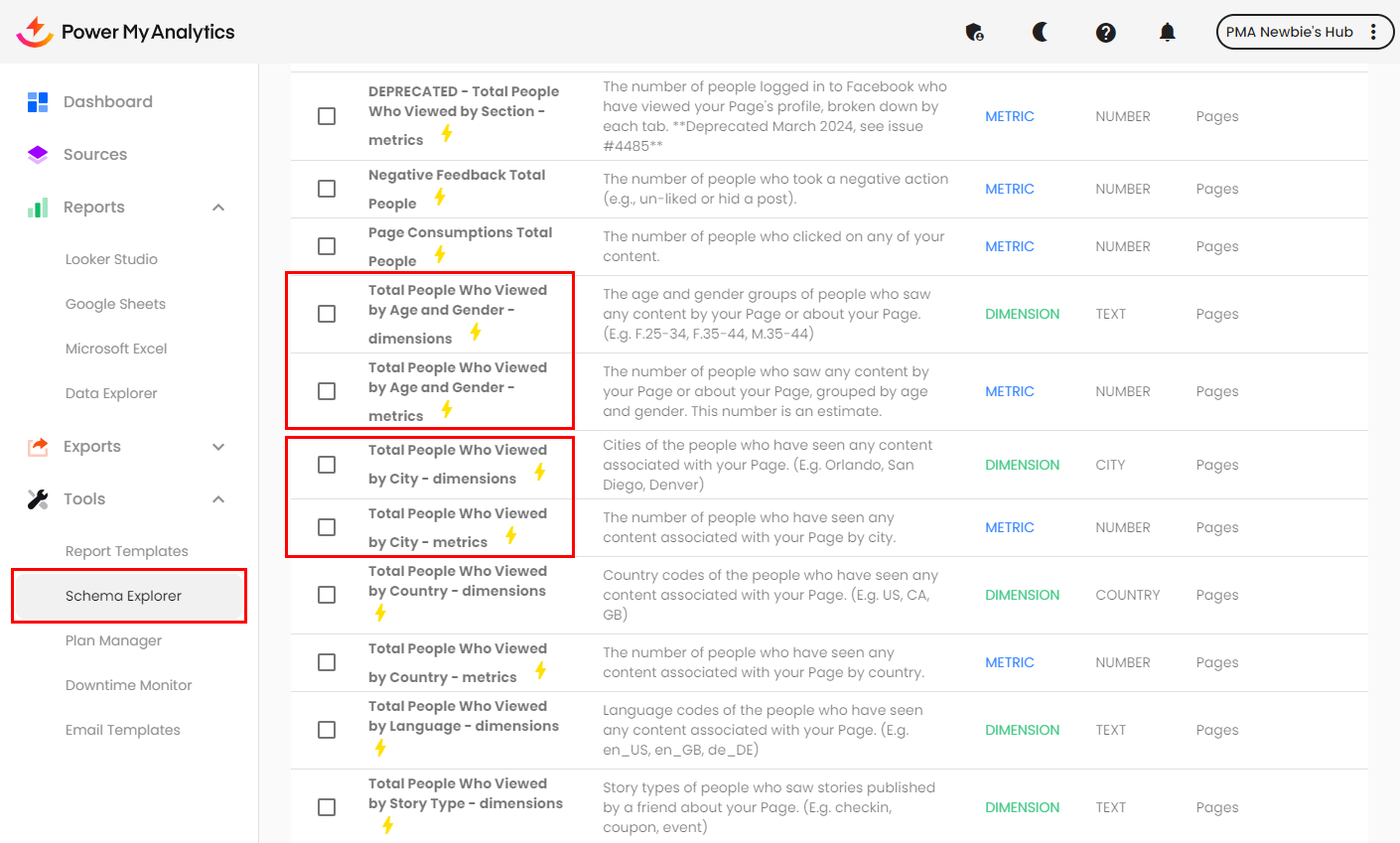Image resolution: width=1400 pixels, height=843 pixels.
Task: Check the Negative Feedback Total People checkbox
Action: pyautogui.click(x=327, y=189)
